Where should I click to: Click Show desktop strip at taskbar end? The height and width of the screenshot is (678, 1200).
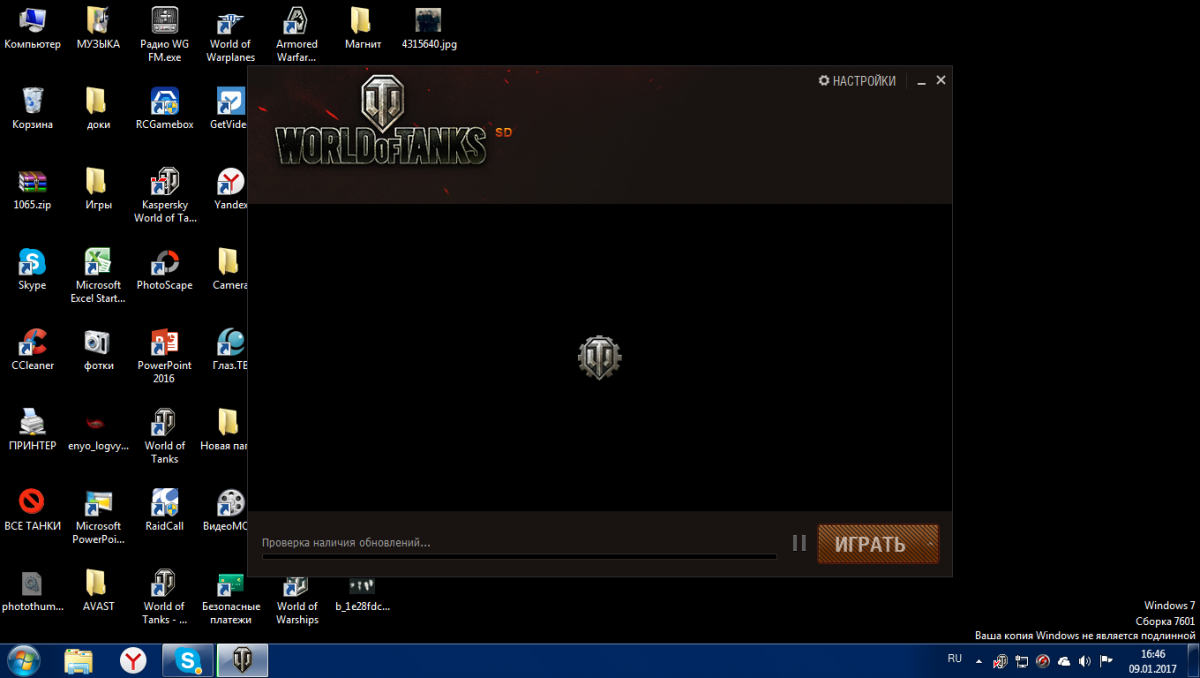[1192, 660]
